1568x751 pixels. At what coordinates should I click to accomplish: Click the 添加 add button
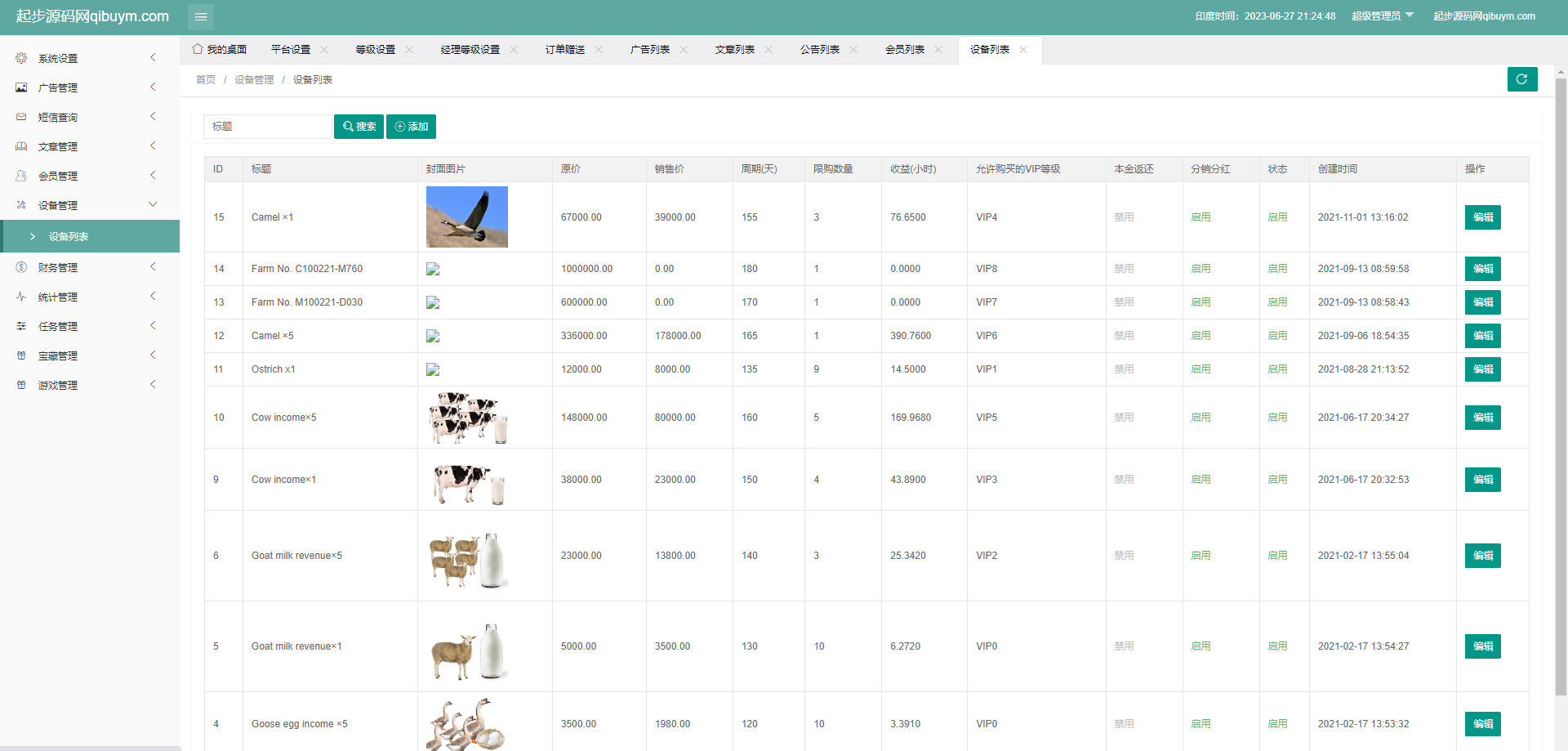point(411,127)
